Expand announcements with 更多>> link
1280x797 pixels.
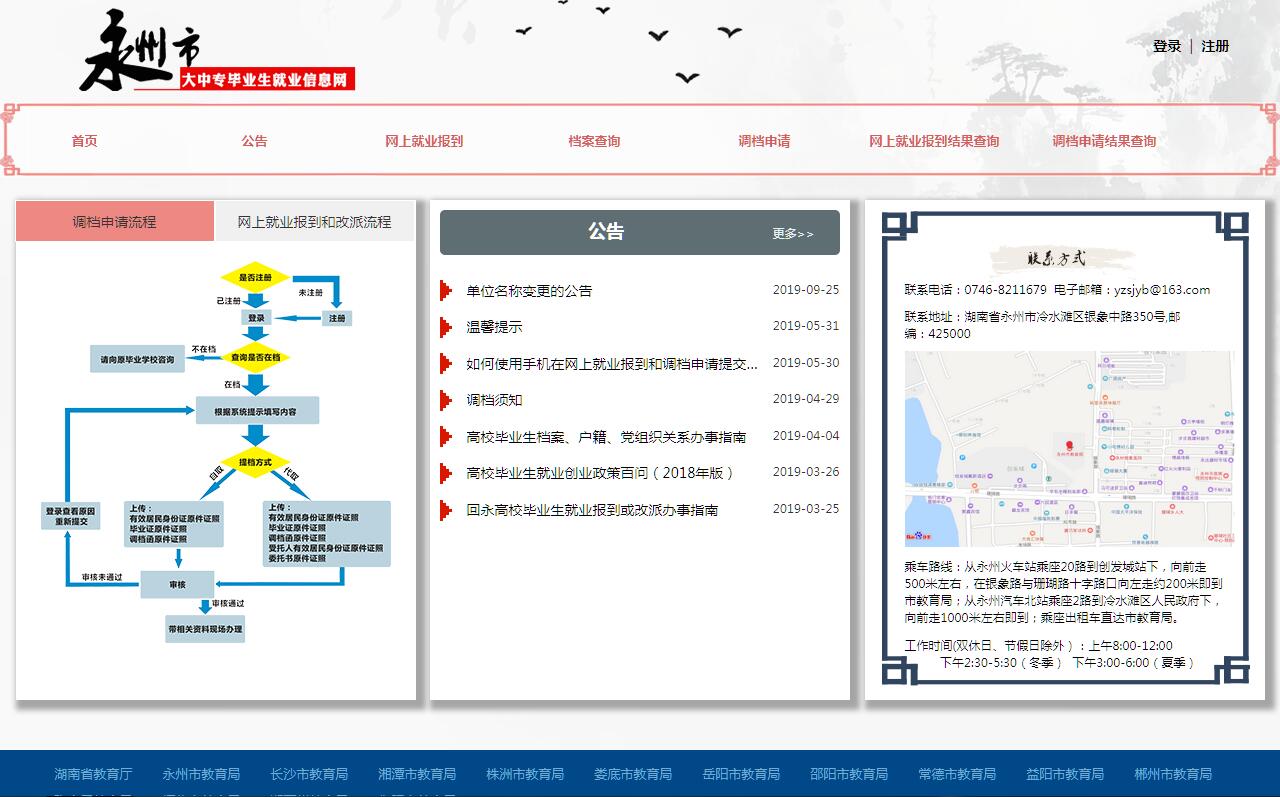(x=793, y=234)
